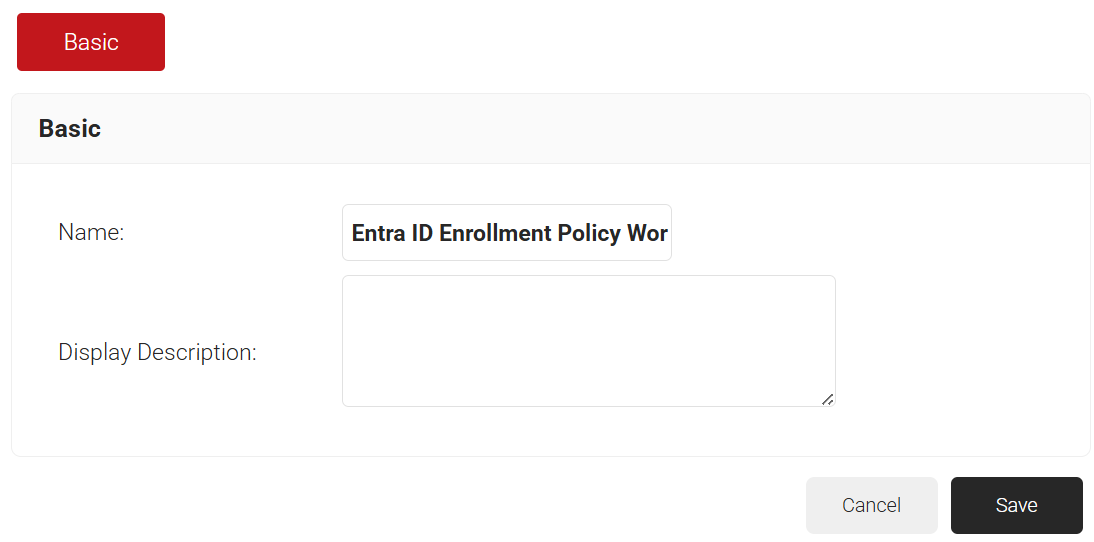Click the dark Save button at bottom right
Viewport: 1094px width, 542px height.
point(1016,505)
